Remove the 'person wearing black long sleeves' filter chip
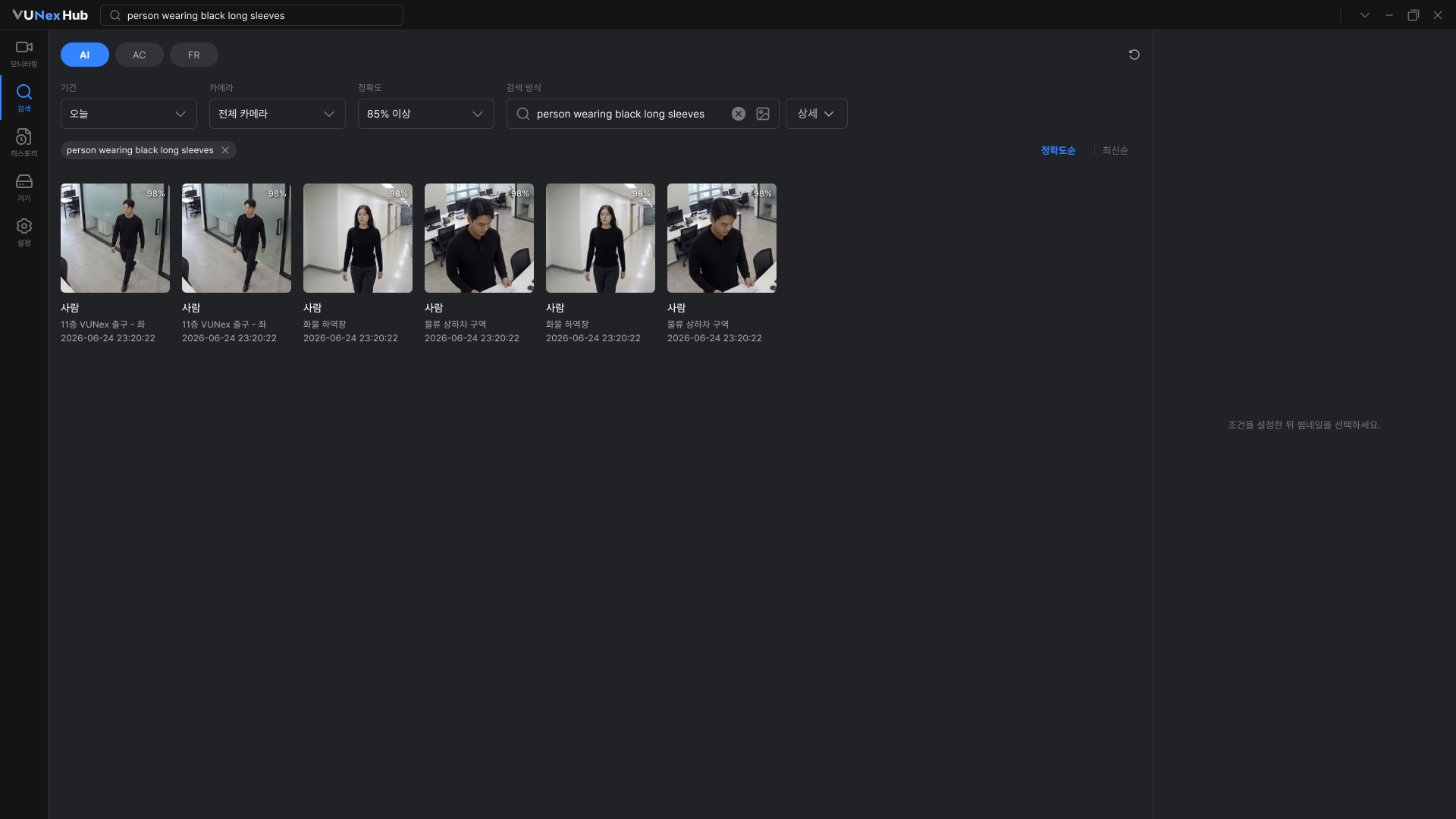The height and width of the screenshot is (819, 1456). (225, 150)
